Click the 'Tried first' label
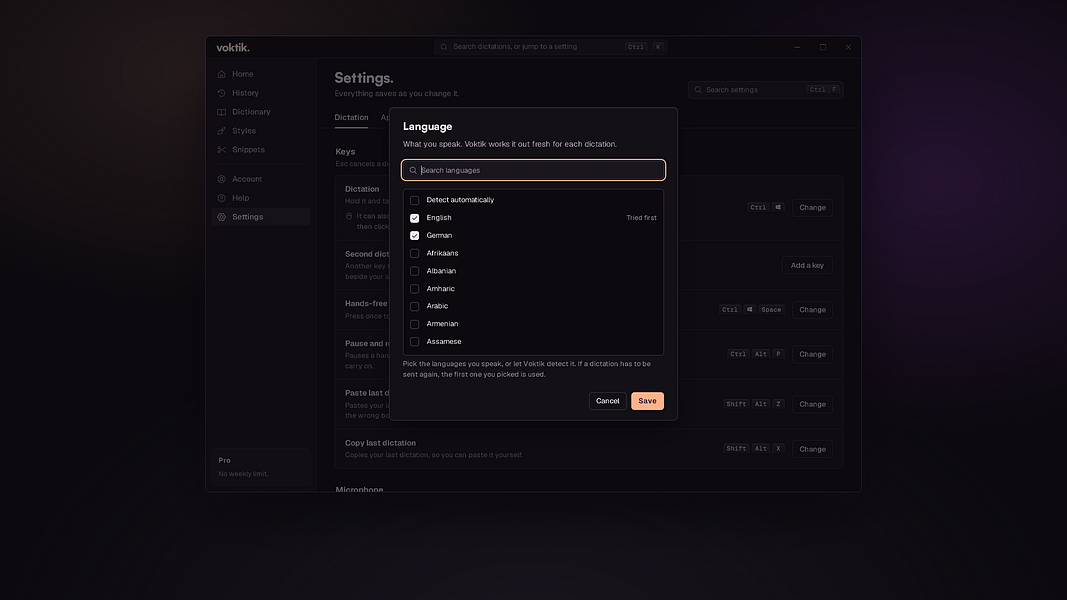The width and height of the screenshot is (1067, 600). point(642,218)
